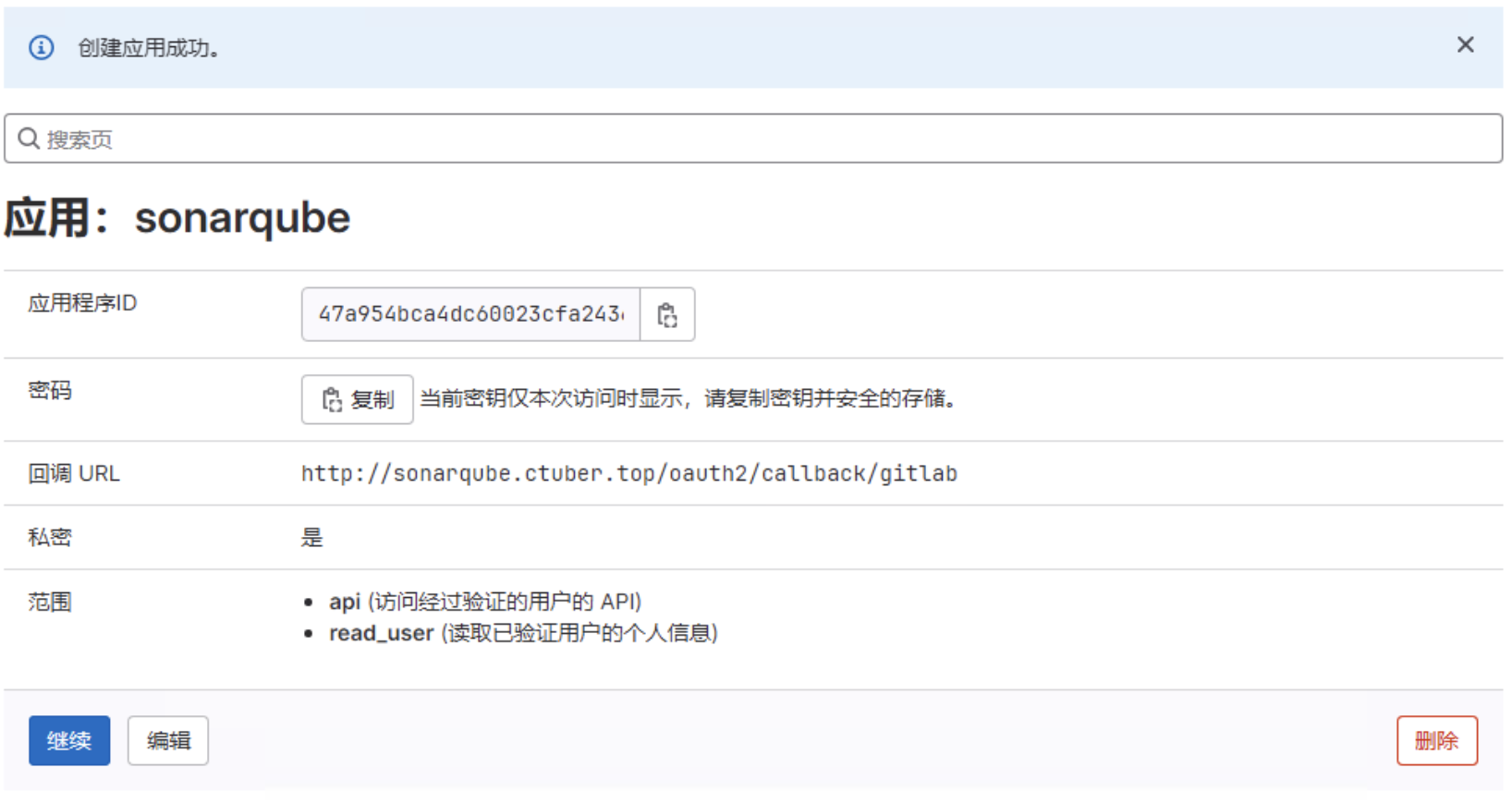1512x804 pixels.
Task: Click the api scope entry
Action: tap(485, 602)
